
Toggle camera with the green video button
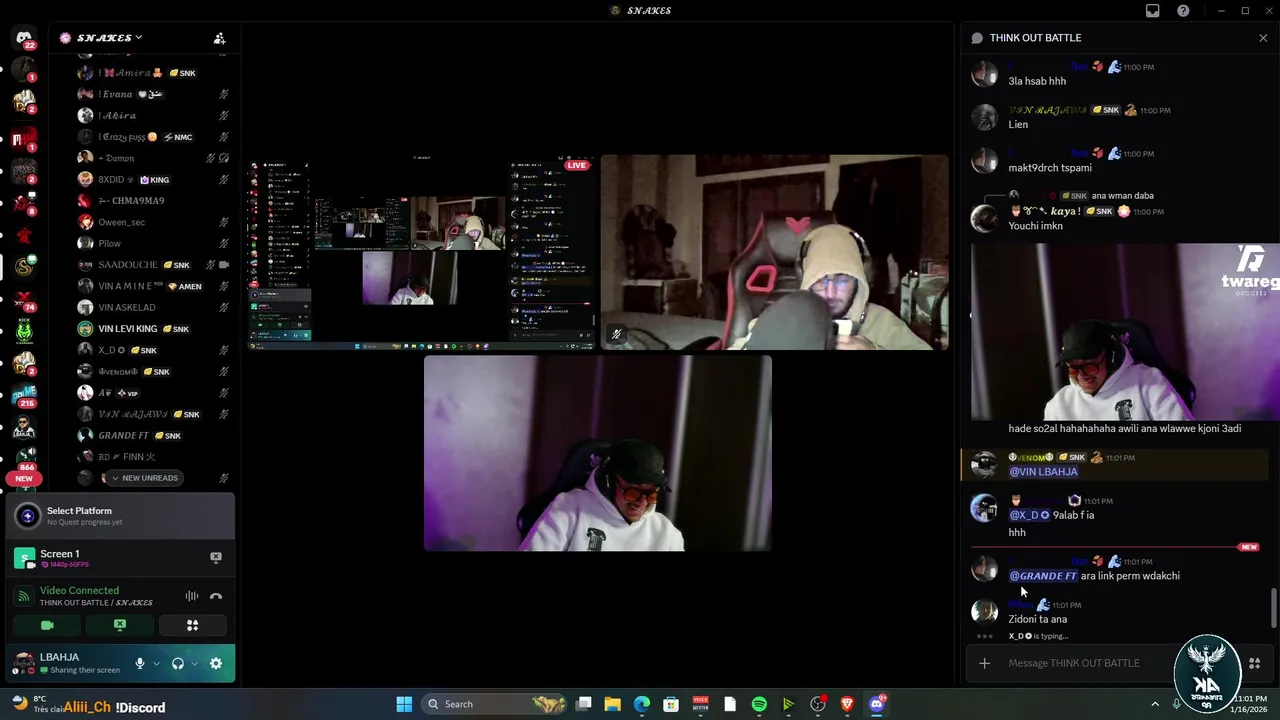click(47, 625)
